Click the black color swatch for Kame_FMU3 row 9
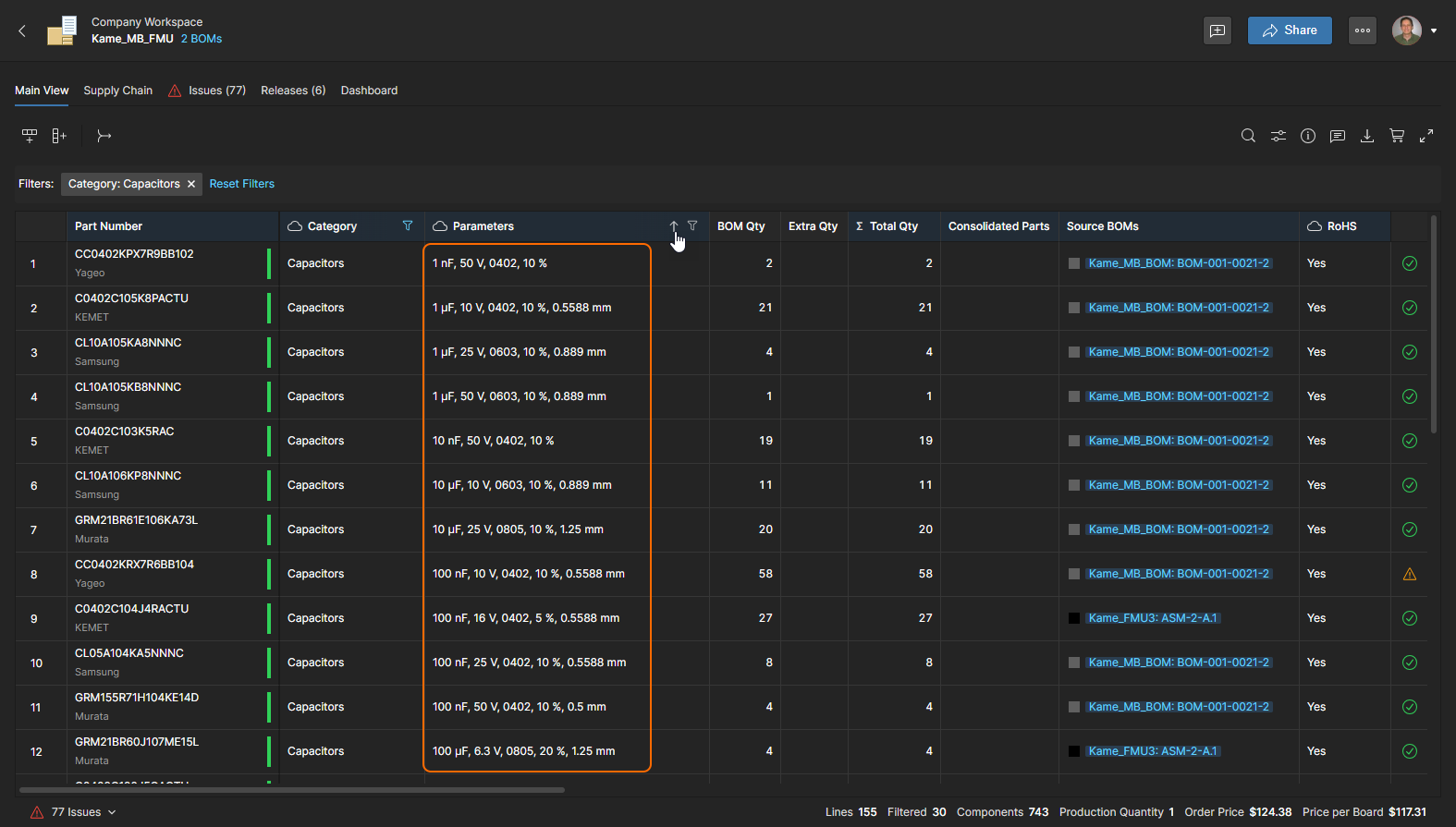This screenshot has width=1456, height=827. [x=1074, y=618]
